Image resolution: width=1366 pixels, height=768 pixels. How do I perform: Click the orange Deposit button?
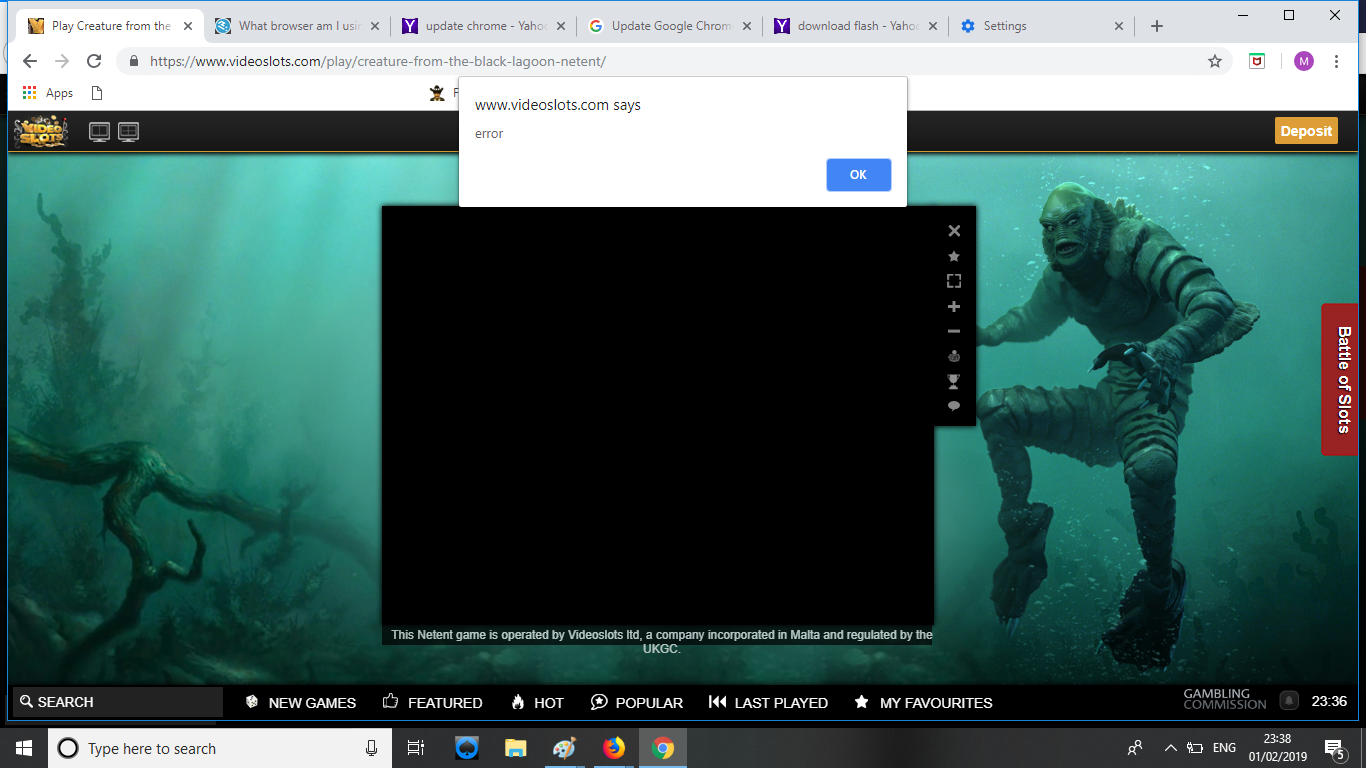tap(1306, 131)
